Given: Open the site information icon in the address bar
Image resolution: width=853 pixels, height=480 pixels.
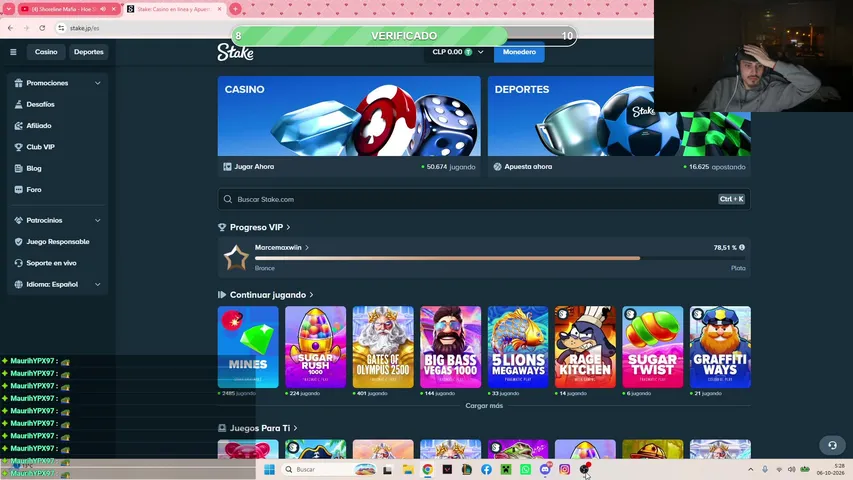Looking at the screenshot, I should [x=61, y=28].
